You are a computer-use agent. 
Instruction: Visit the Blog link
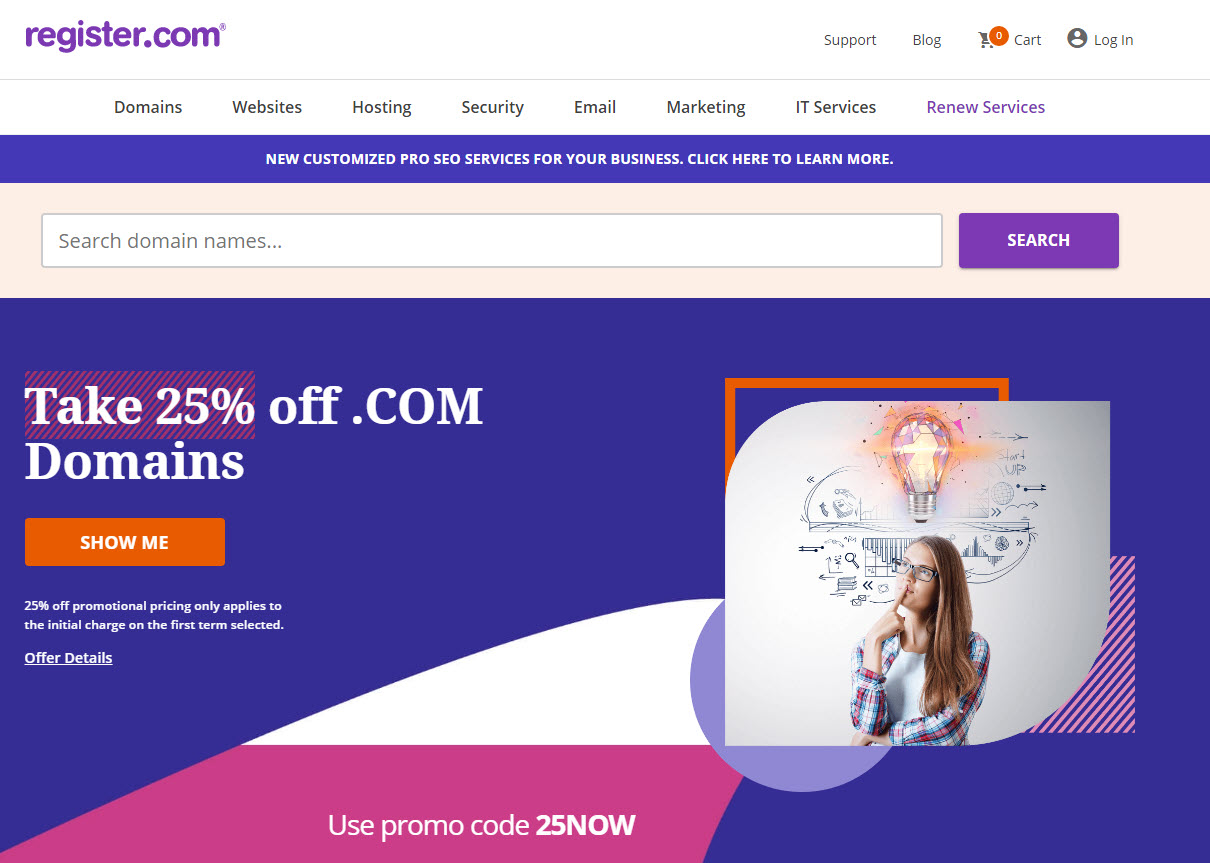[x=927, y=40]
